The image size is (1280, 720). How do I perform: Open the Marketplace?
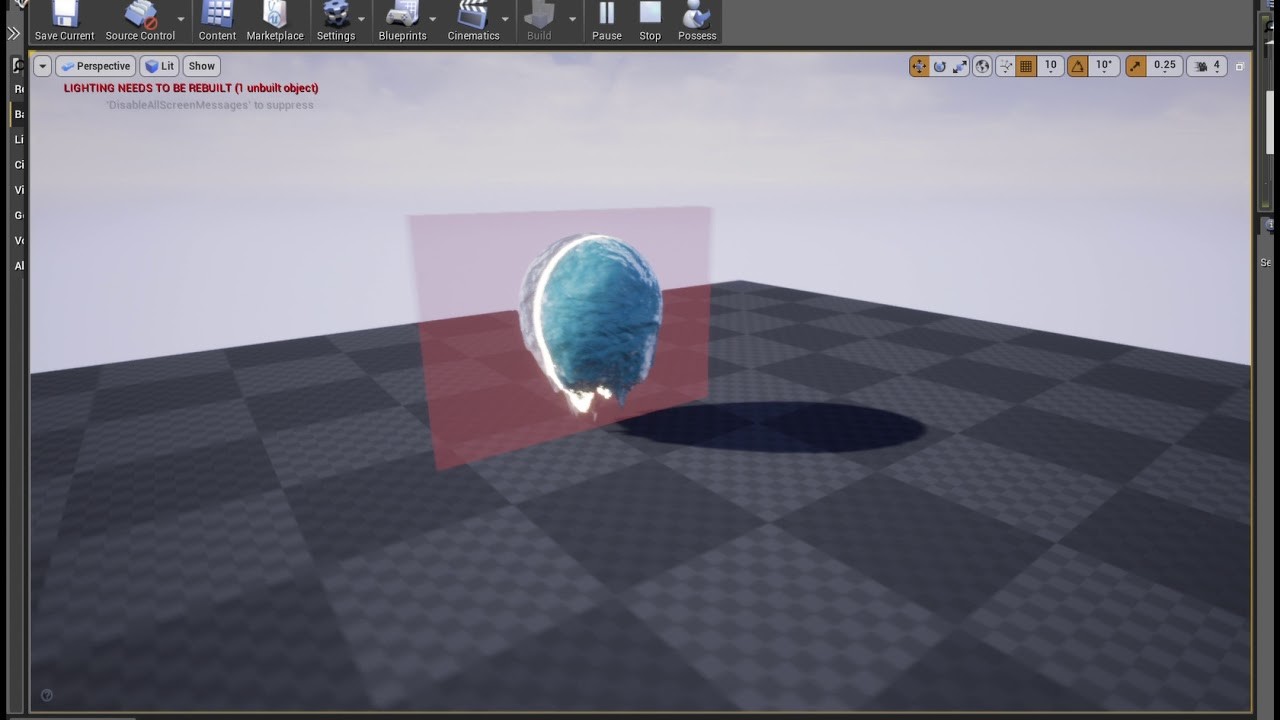coord(275,20)
